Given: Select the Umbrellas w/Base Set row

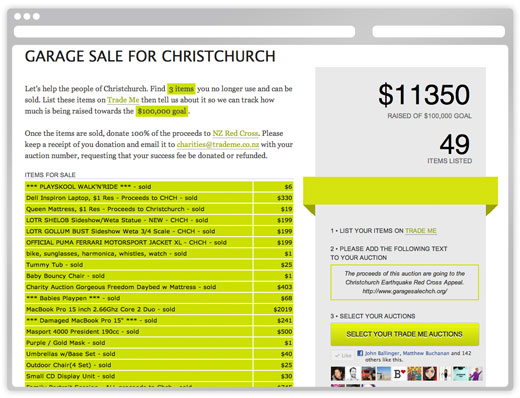Looking at the screenshot, I should pos(159,354).
